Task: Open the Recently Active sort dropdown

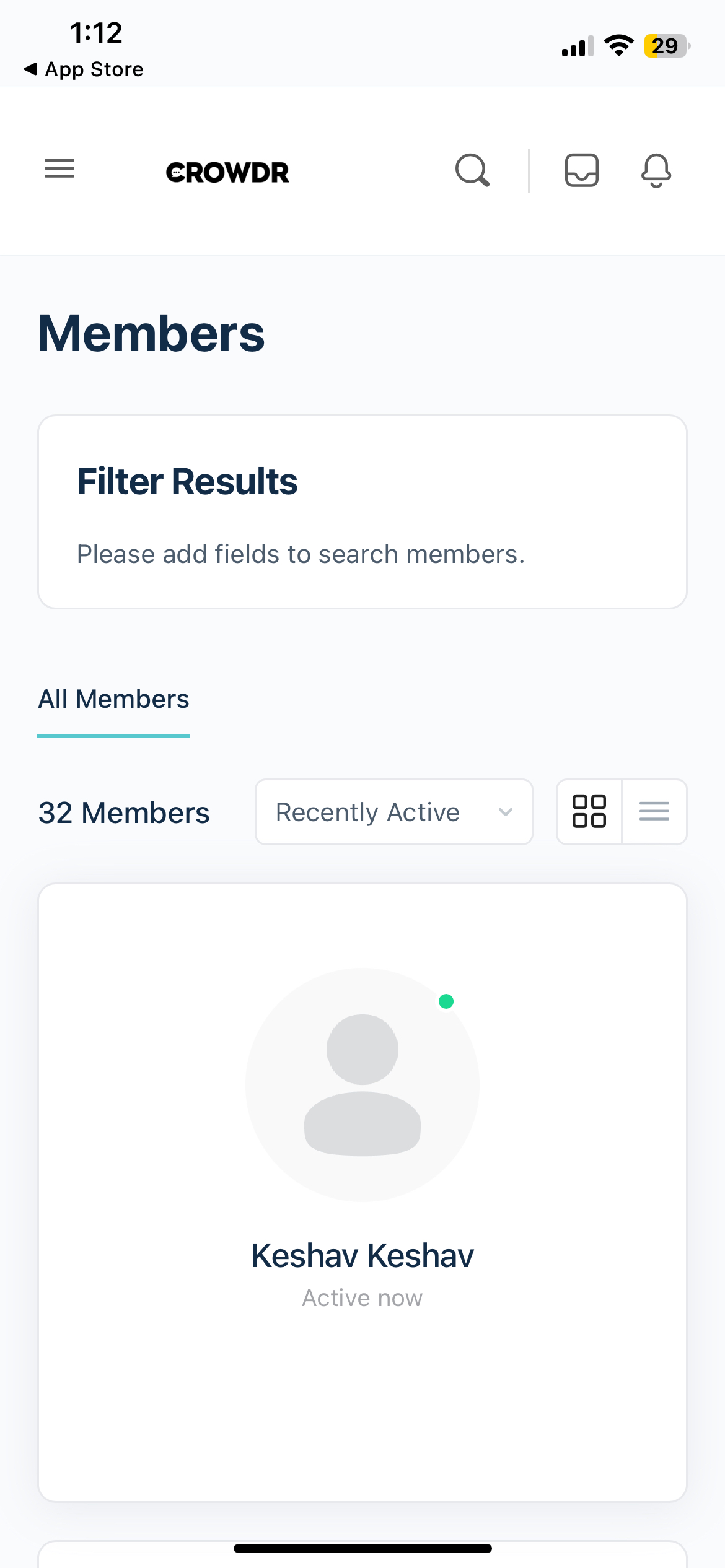Action: click(393, 812)
